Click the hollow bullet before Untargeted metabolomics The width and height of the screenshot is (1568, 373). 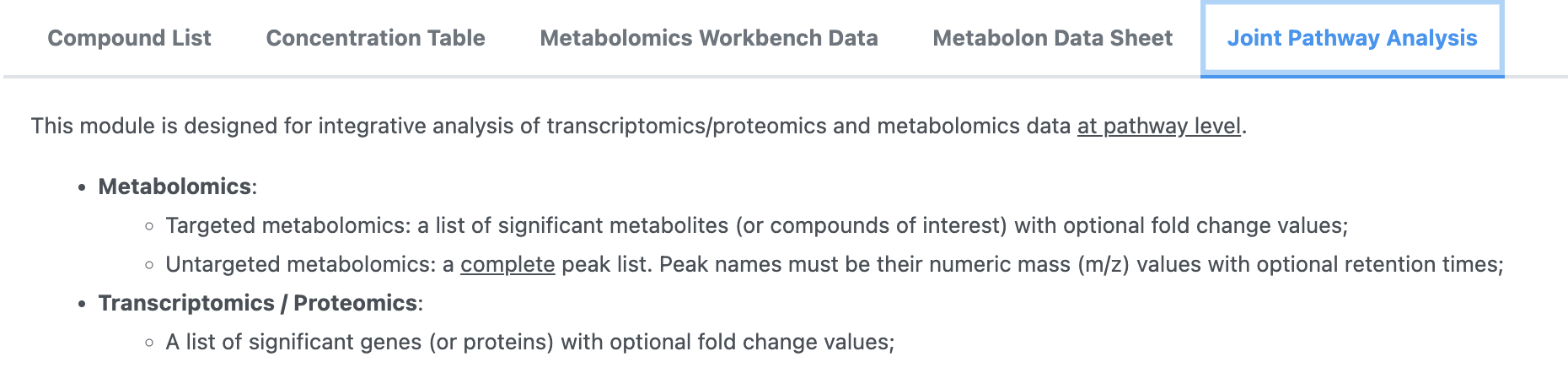coord(149,265)
